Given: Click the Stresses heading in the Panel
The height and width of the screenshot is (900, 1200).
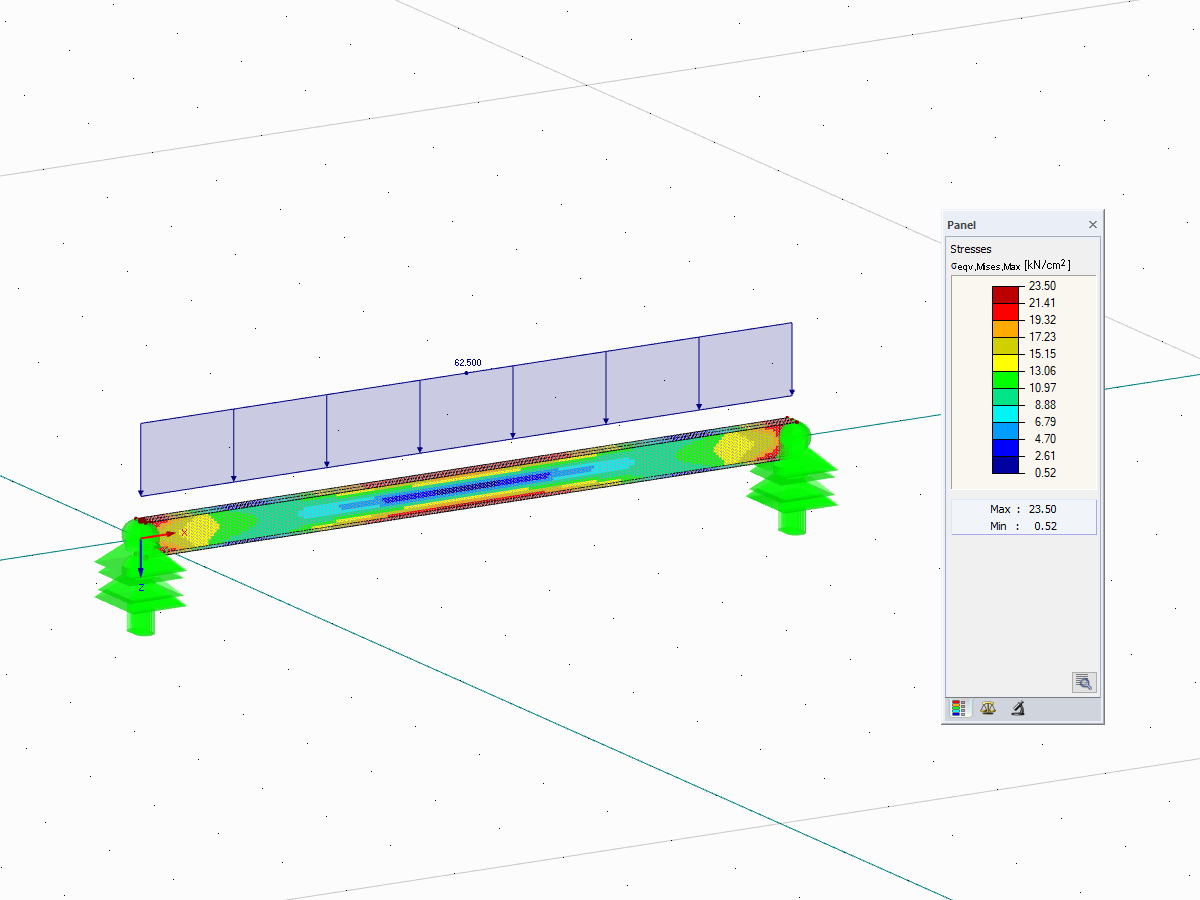Looking at the screenshot, I should (971, 249).
